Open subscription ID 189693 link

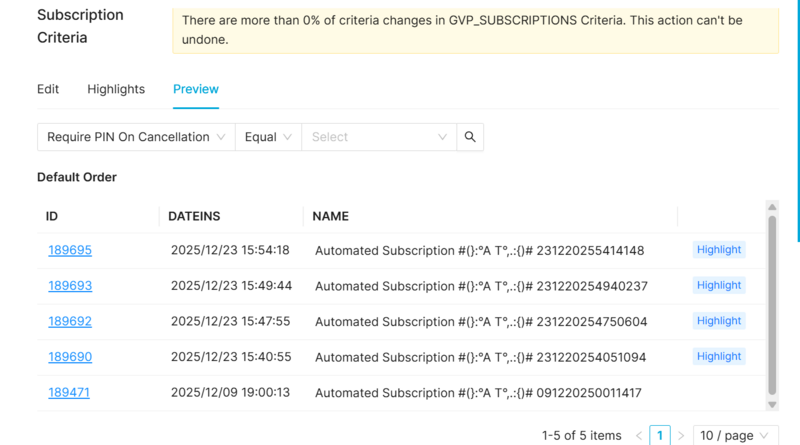(x=70, y=286)
